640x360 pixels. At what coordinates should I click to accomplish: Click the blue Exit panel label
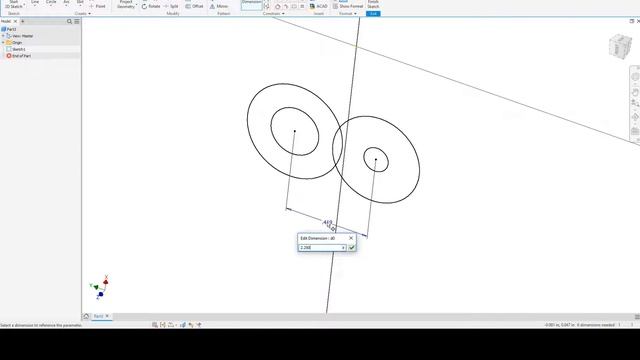[373, 14]
